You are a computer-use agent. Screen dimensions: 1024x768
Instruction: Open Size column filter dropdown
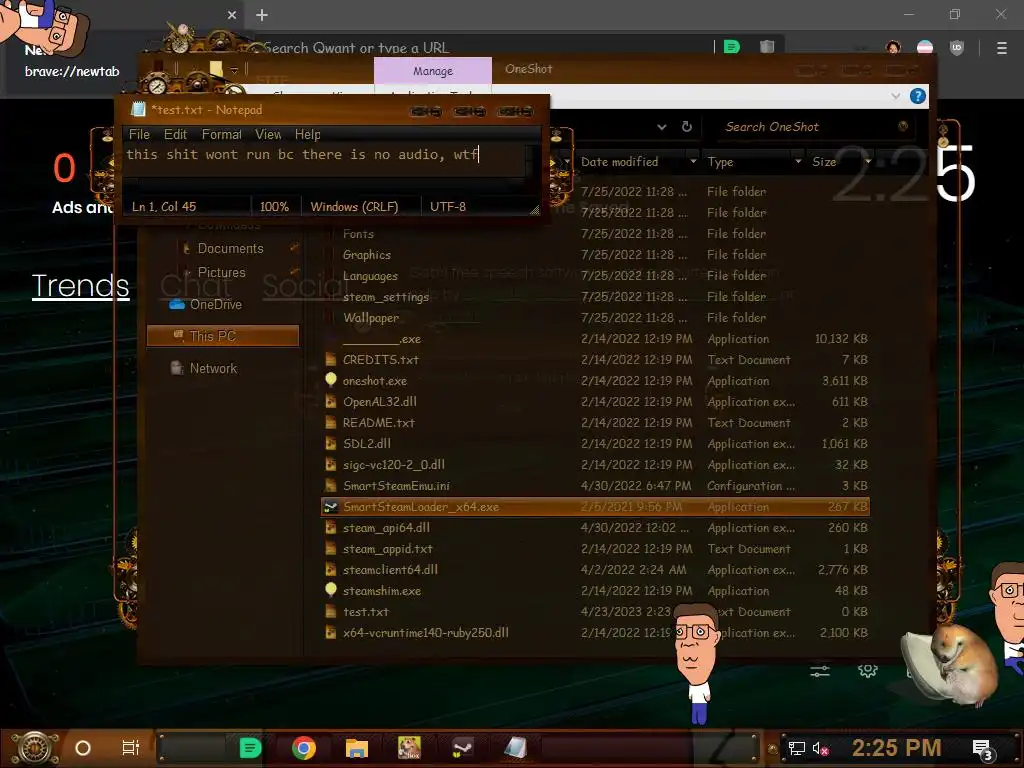868,161
